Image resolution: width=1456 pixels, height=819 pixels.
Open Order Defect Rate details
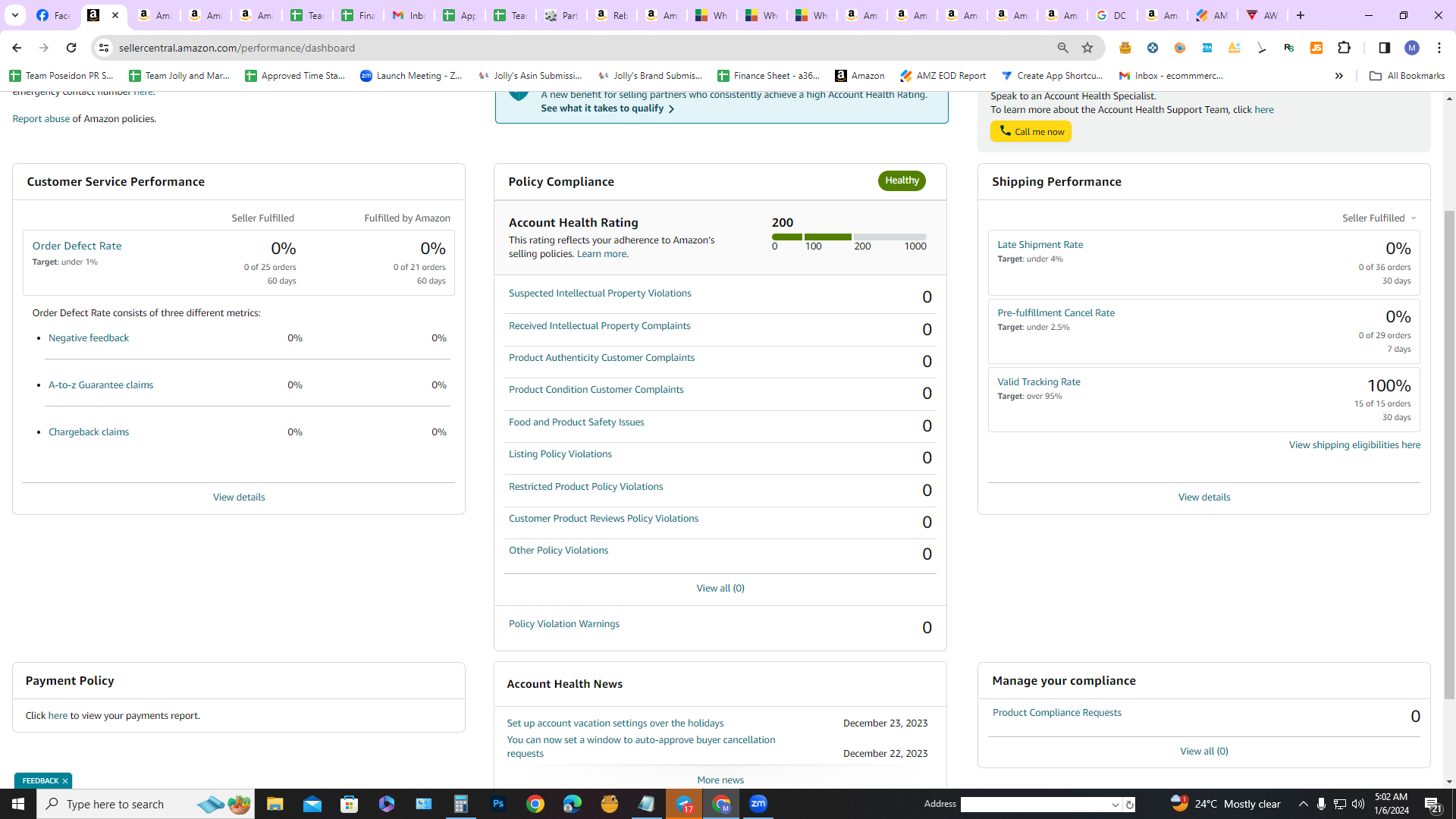(x=77, y=246)
